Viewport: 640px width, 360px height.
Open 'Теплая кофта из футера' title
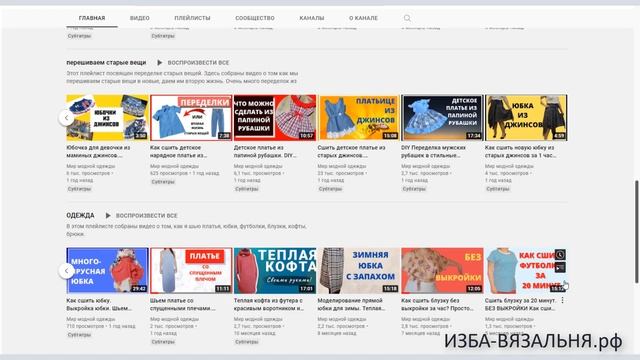[x=269, y=304]
